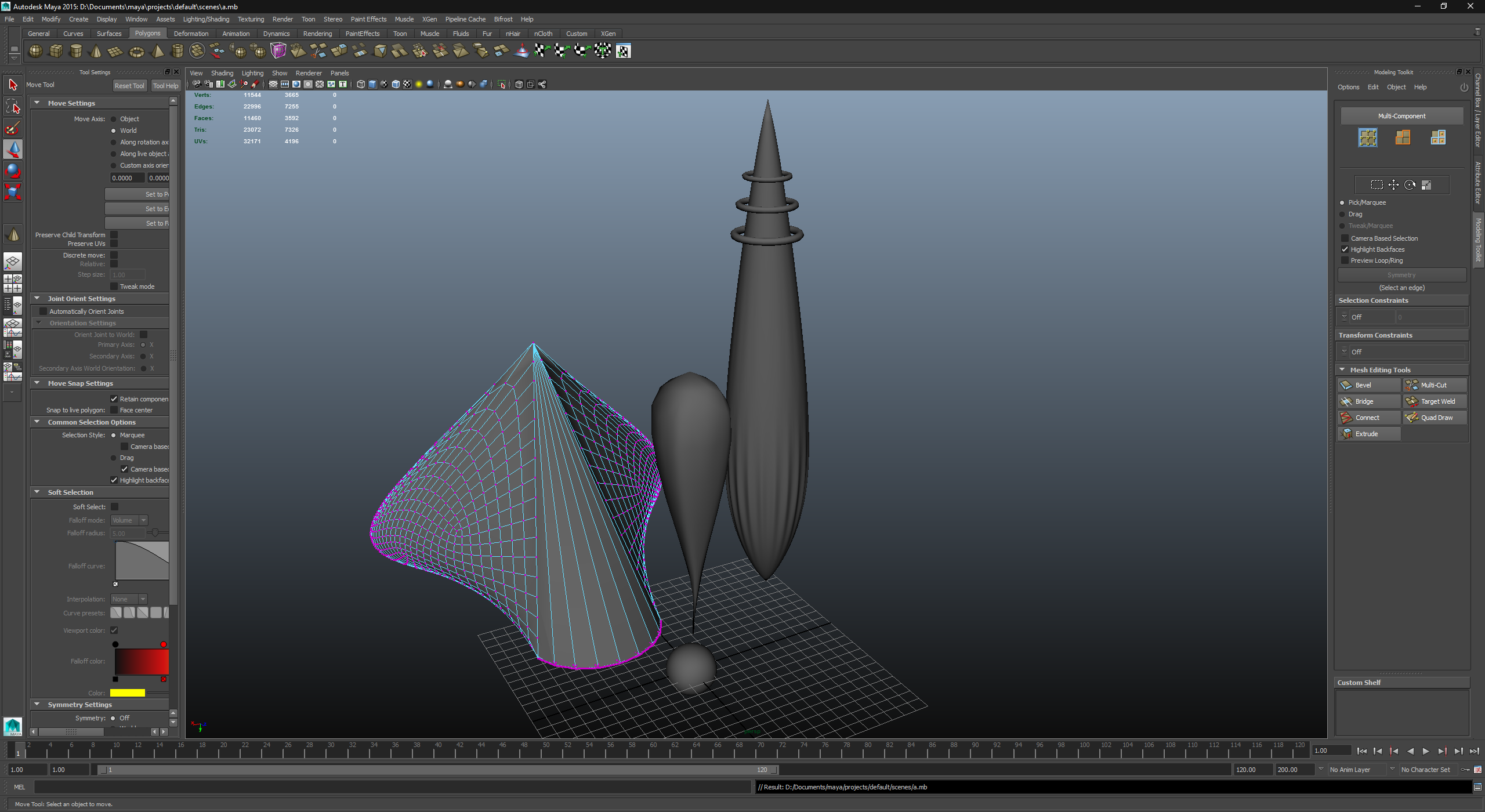Switch to the Rendering shelf tab
Screen dimensions: 1485x812
pos(317,34)
